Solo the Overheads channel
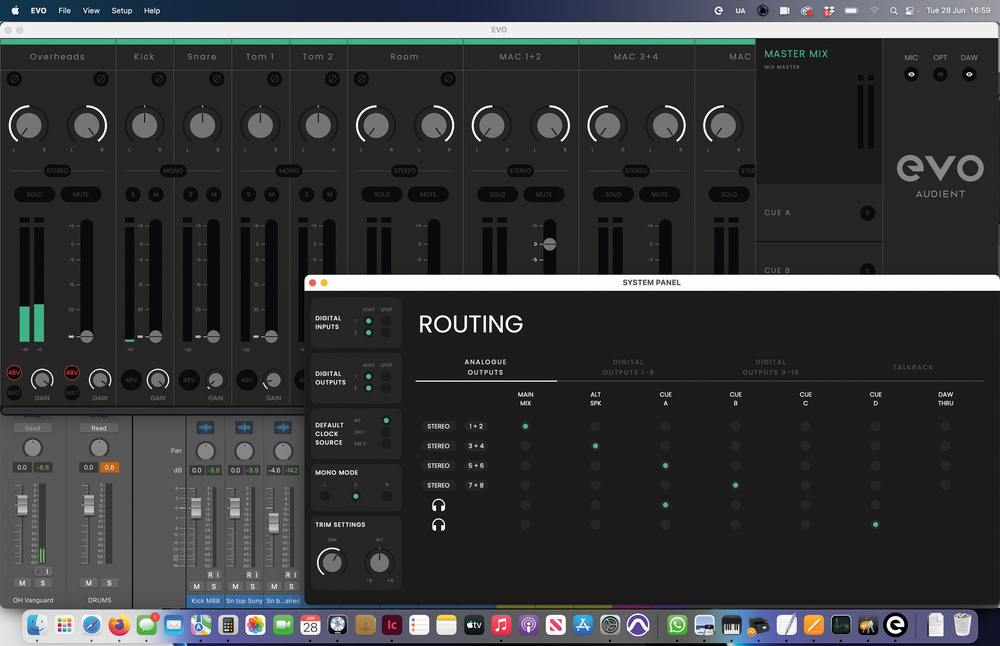1000x646 pixels. tap(34, 194)
